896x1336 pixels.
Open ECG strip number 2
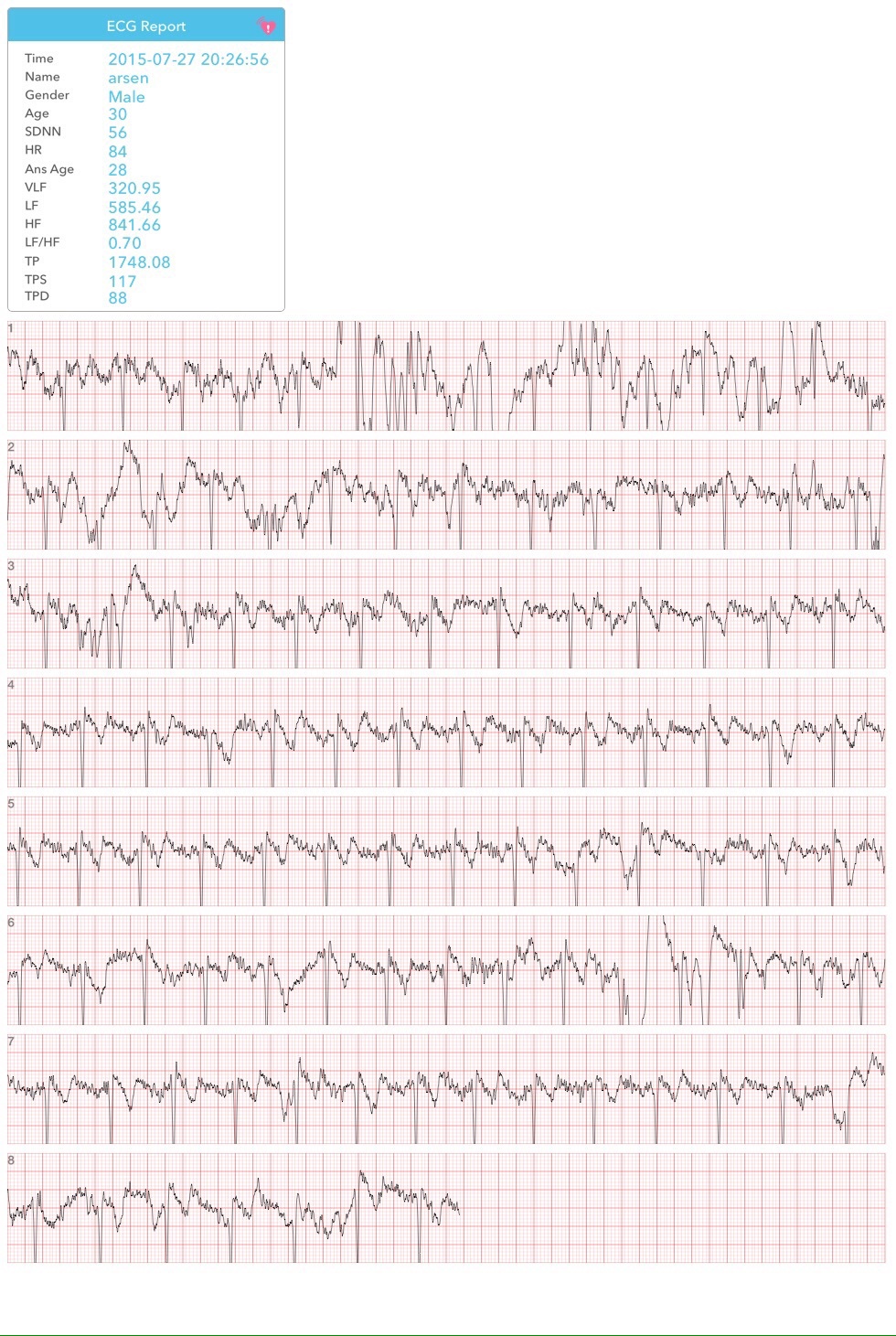pyautogui.click(x=446, y=495)
